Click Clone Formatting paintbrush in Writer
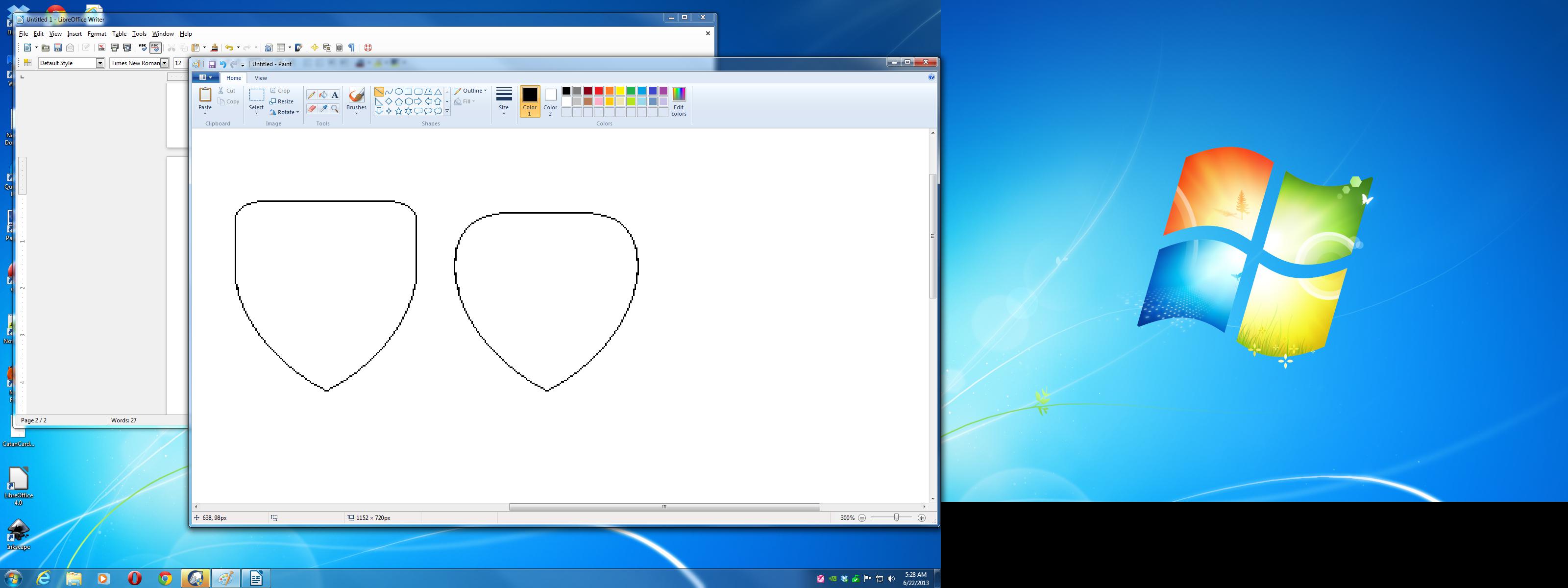 point(214,48)
